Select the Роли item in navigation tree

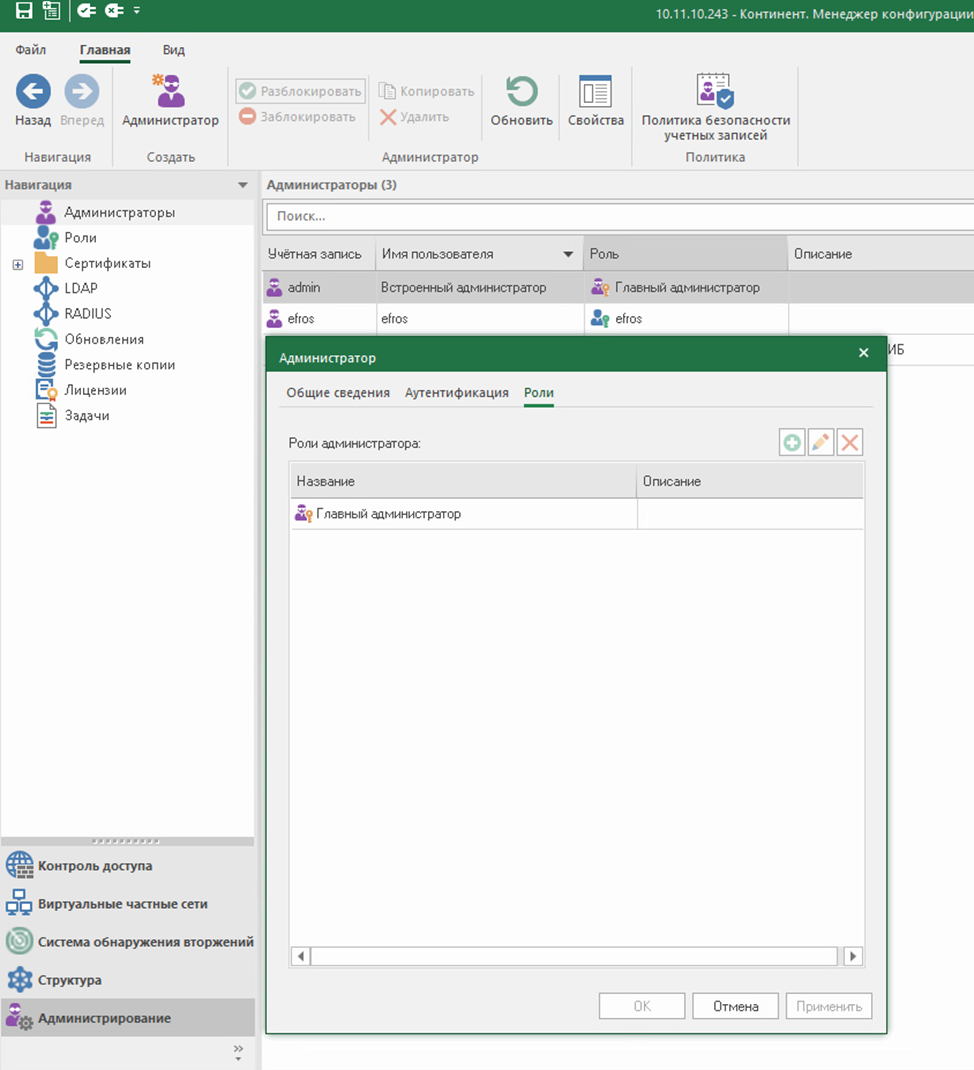coord(81,237)
